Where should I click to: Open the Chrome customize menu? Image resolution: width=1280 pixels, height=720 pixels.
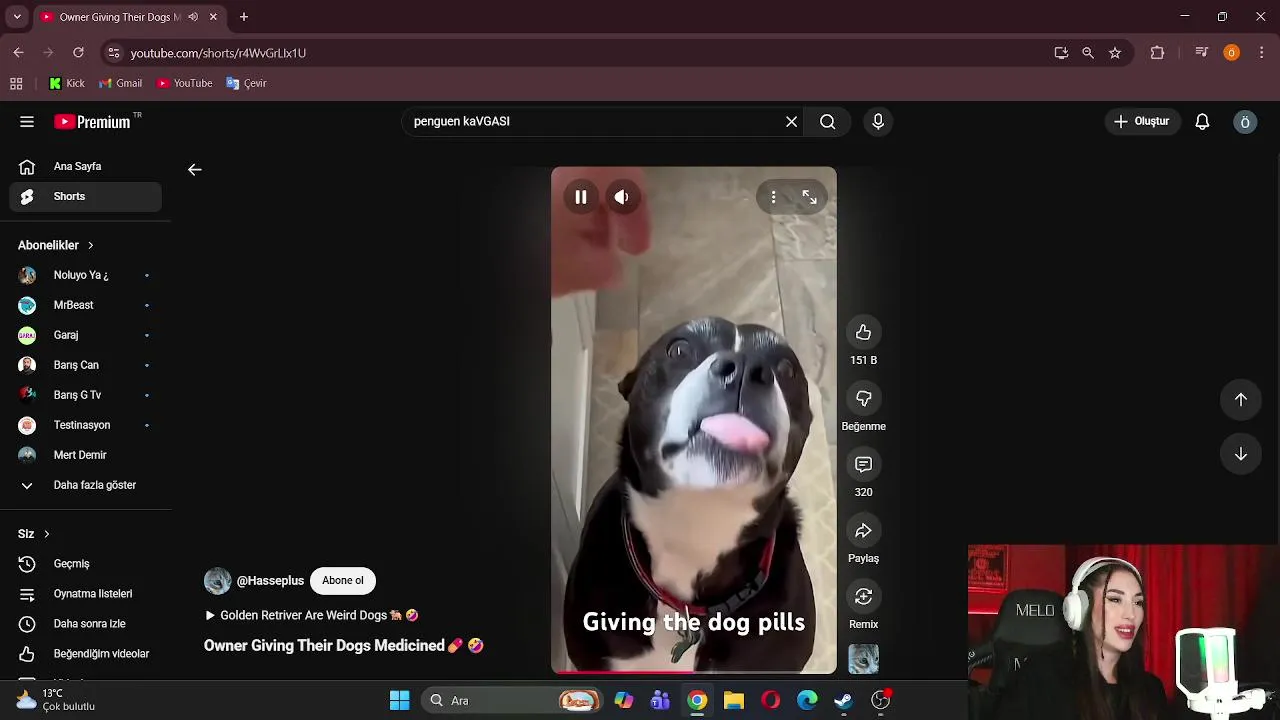pos(1261,53)
